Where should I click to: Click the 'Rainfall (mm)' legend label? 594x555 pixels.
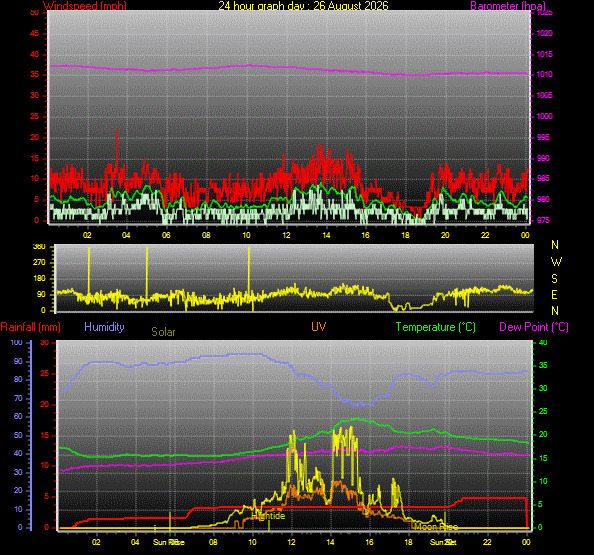click(31, 327)
